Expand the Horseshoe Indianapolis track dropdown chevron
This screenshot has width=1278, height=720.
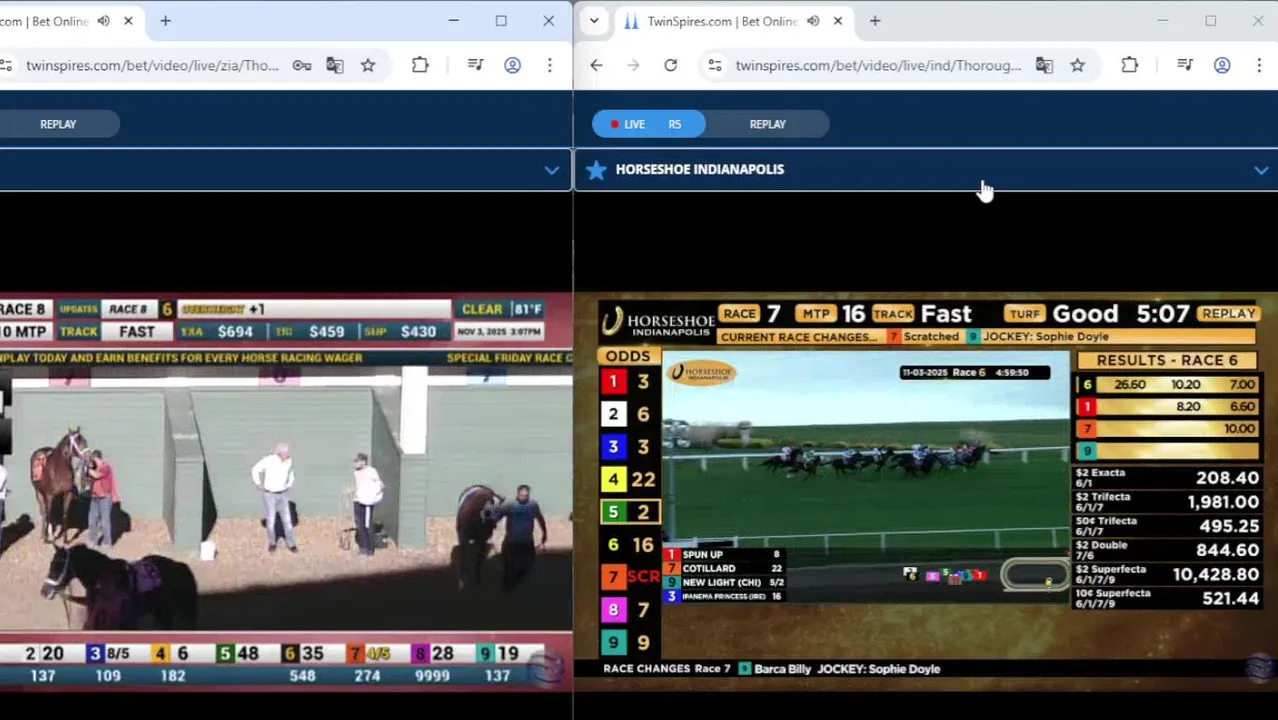[x=1261, y=171]
